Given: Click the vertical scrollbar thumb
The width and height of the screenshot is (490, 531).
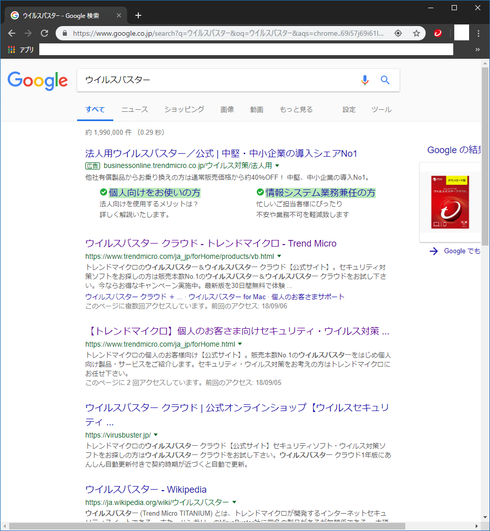Looking at the screenshot, I should point(485,156).
